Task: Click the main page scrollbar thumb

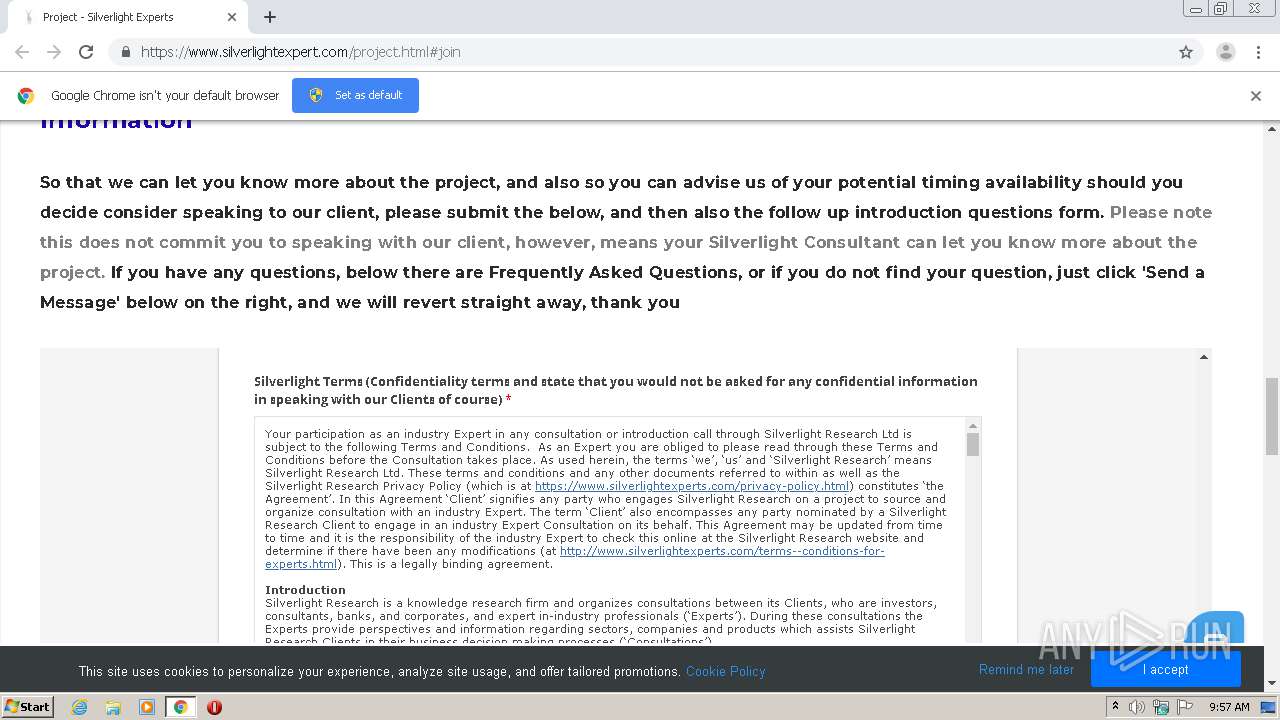Action: tap(1272, 415)
